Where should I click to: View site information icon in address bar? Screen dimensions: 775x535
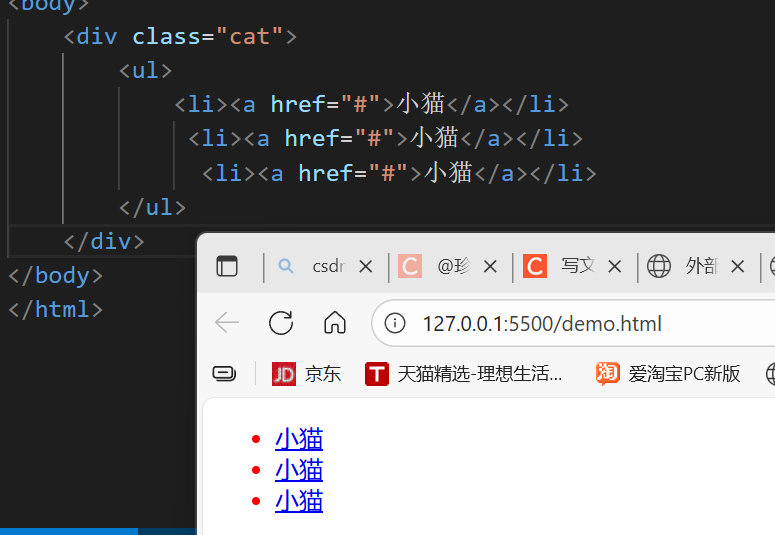pos(395,323)
